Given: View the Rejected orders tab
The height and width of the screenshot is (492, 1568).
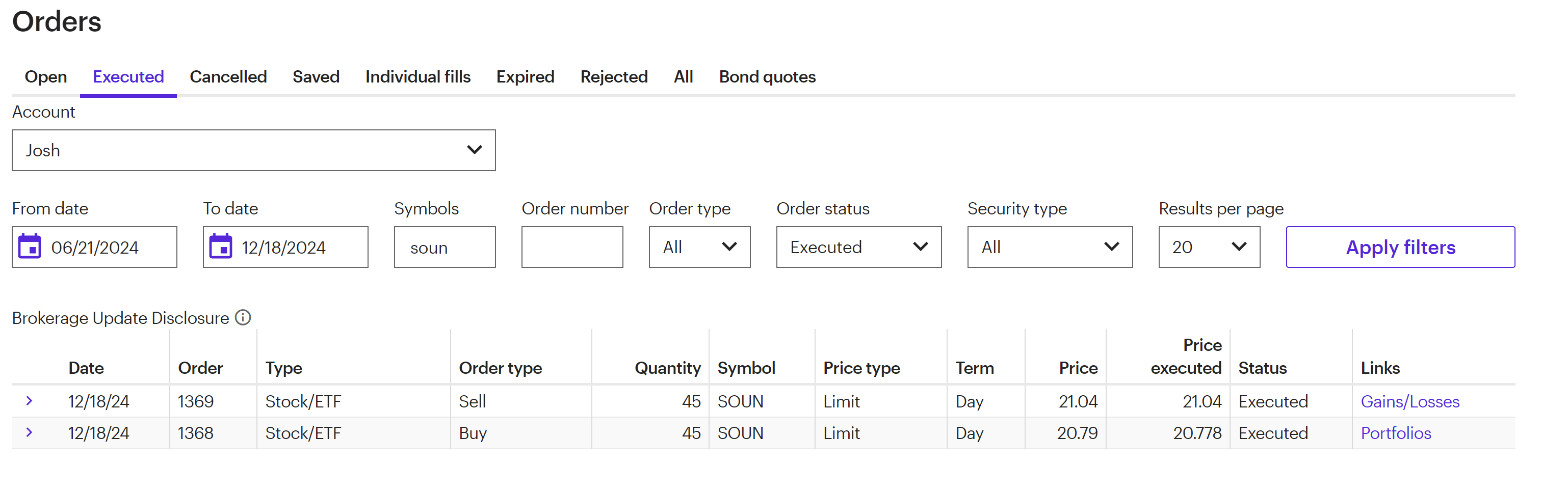Looking at the screenshot, I should click(x=614, y=76).
